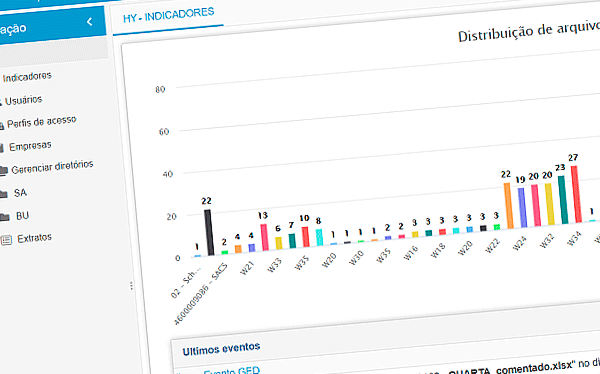Viewport: 600px width, 374px height.
Task: Open the HY - INDICADORES tab
Action: click(x=168, y=15)
